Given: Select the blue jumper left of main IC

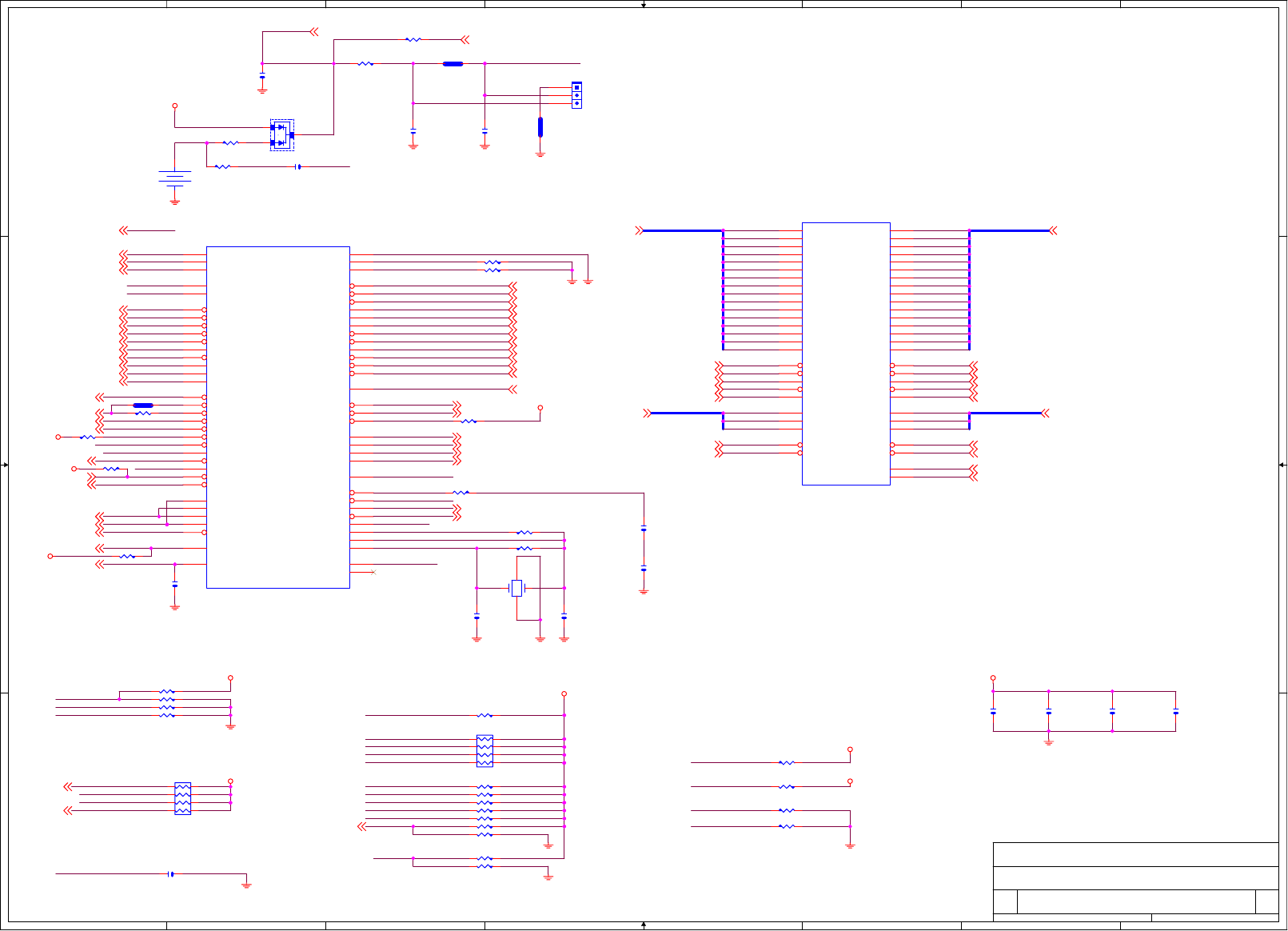Looking at the screenshot, I should click(142, 406).
